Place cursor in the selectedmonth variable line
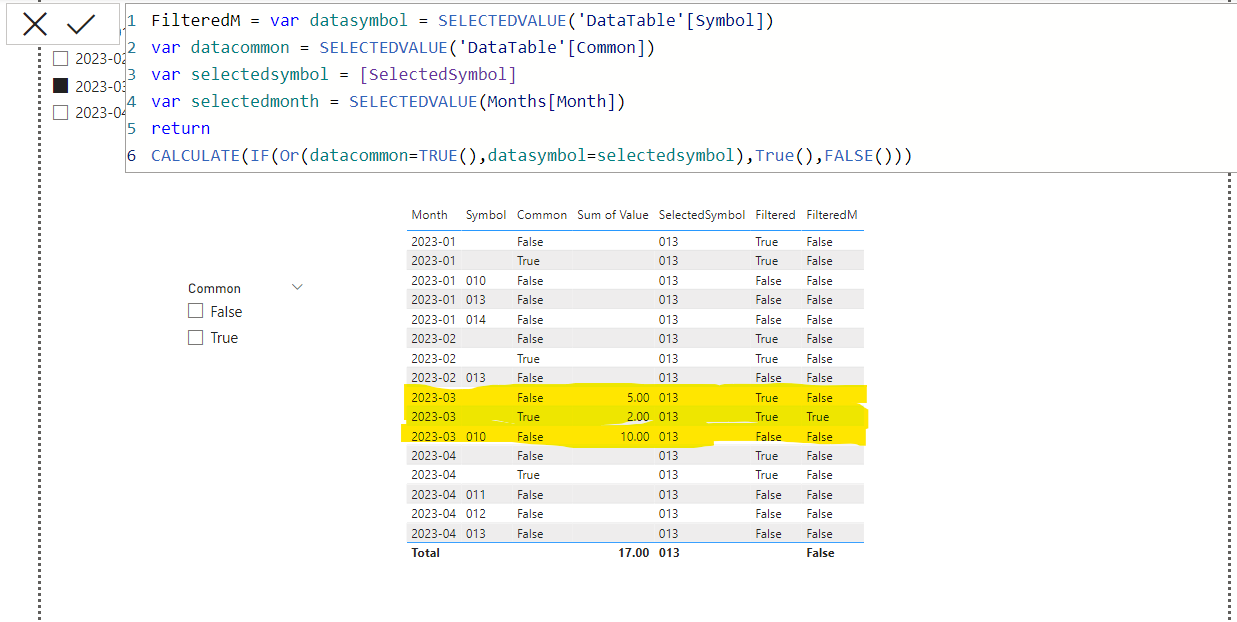Viewport: 1237px width, 622px height. click(x=388, y=102)
